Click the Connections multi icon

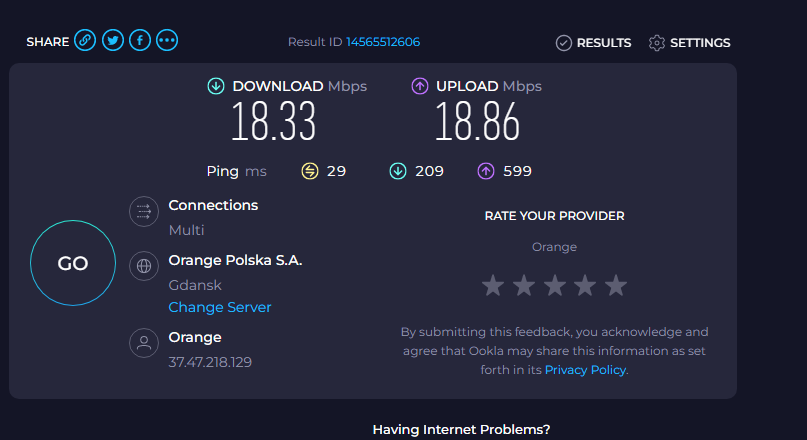coord(144,212)
